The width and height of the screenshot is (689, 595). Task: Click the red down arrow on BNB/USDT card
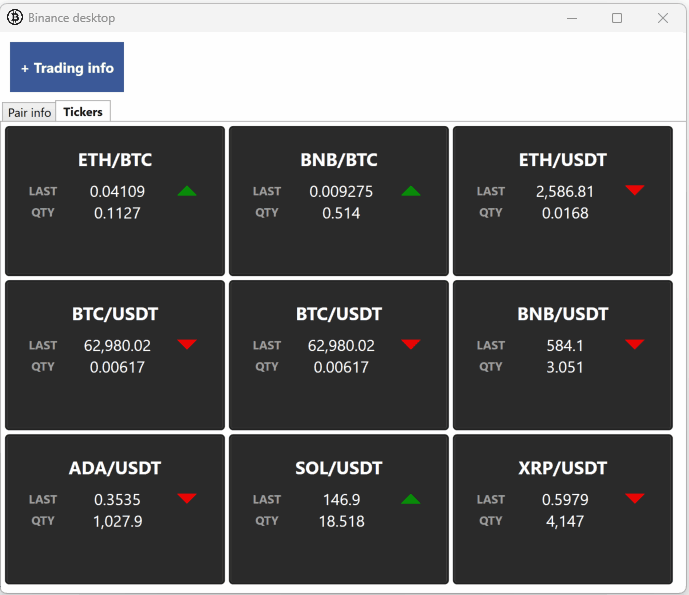coord(635,344)
